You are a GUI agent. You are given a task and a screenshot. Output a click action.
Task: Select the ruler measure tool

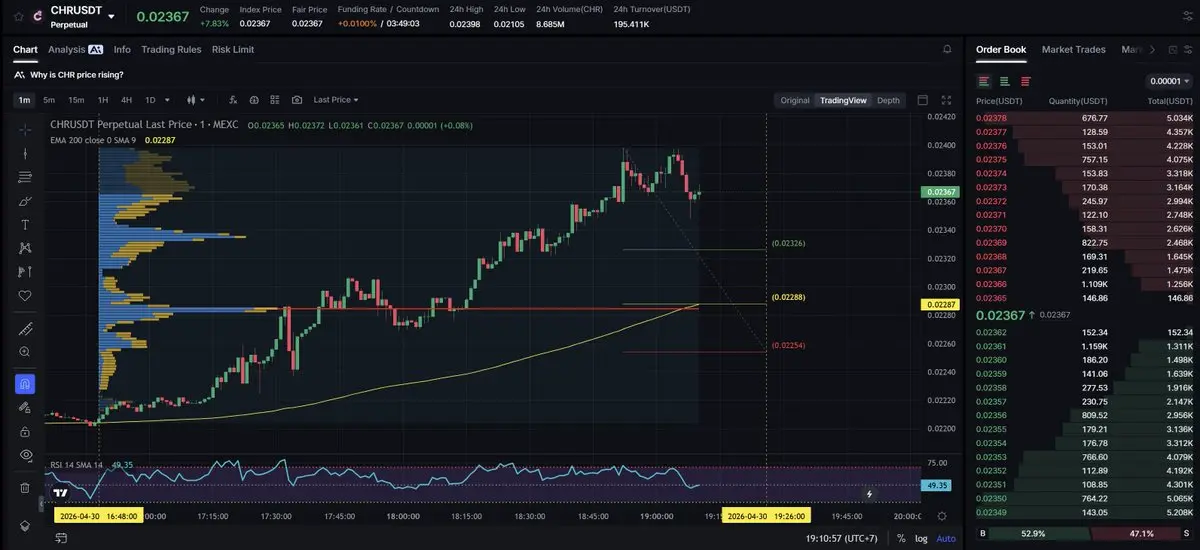(25, 328)
